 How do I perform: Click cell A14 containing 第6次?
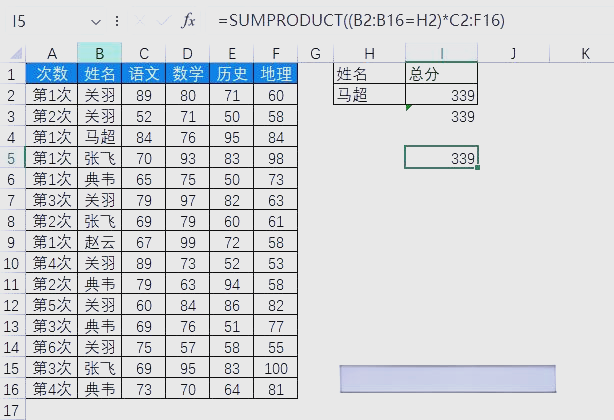52,347
